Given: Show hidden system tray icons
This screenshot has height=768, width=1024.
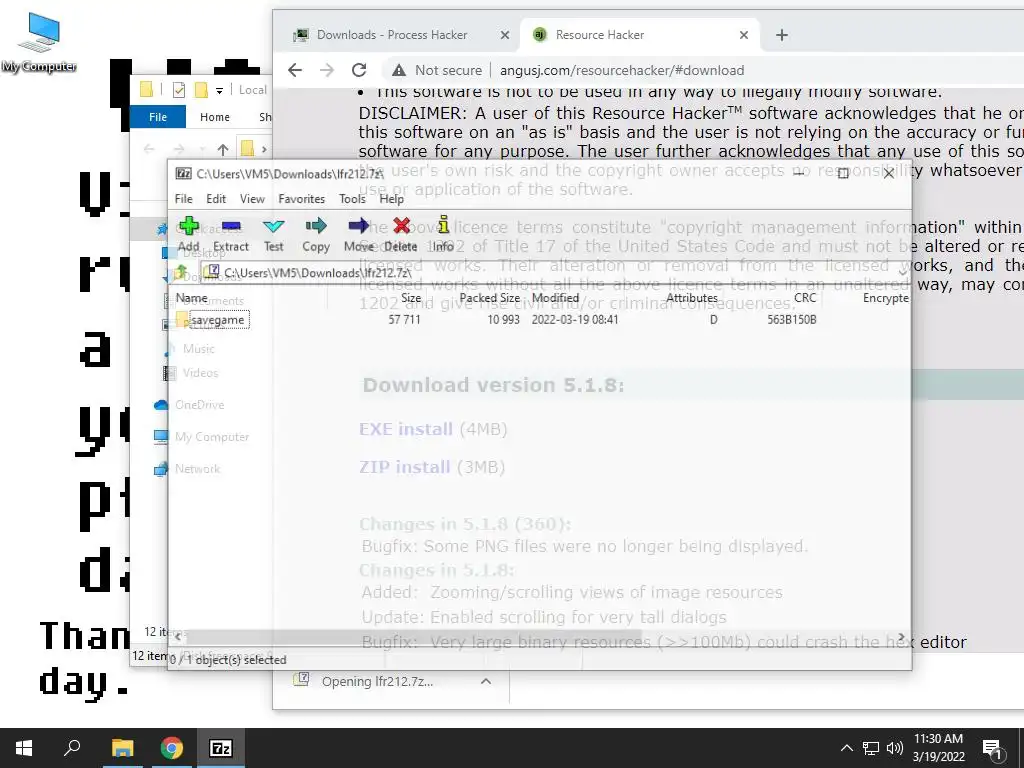Looking at the screenshot, I should click(x=846, y=748).
